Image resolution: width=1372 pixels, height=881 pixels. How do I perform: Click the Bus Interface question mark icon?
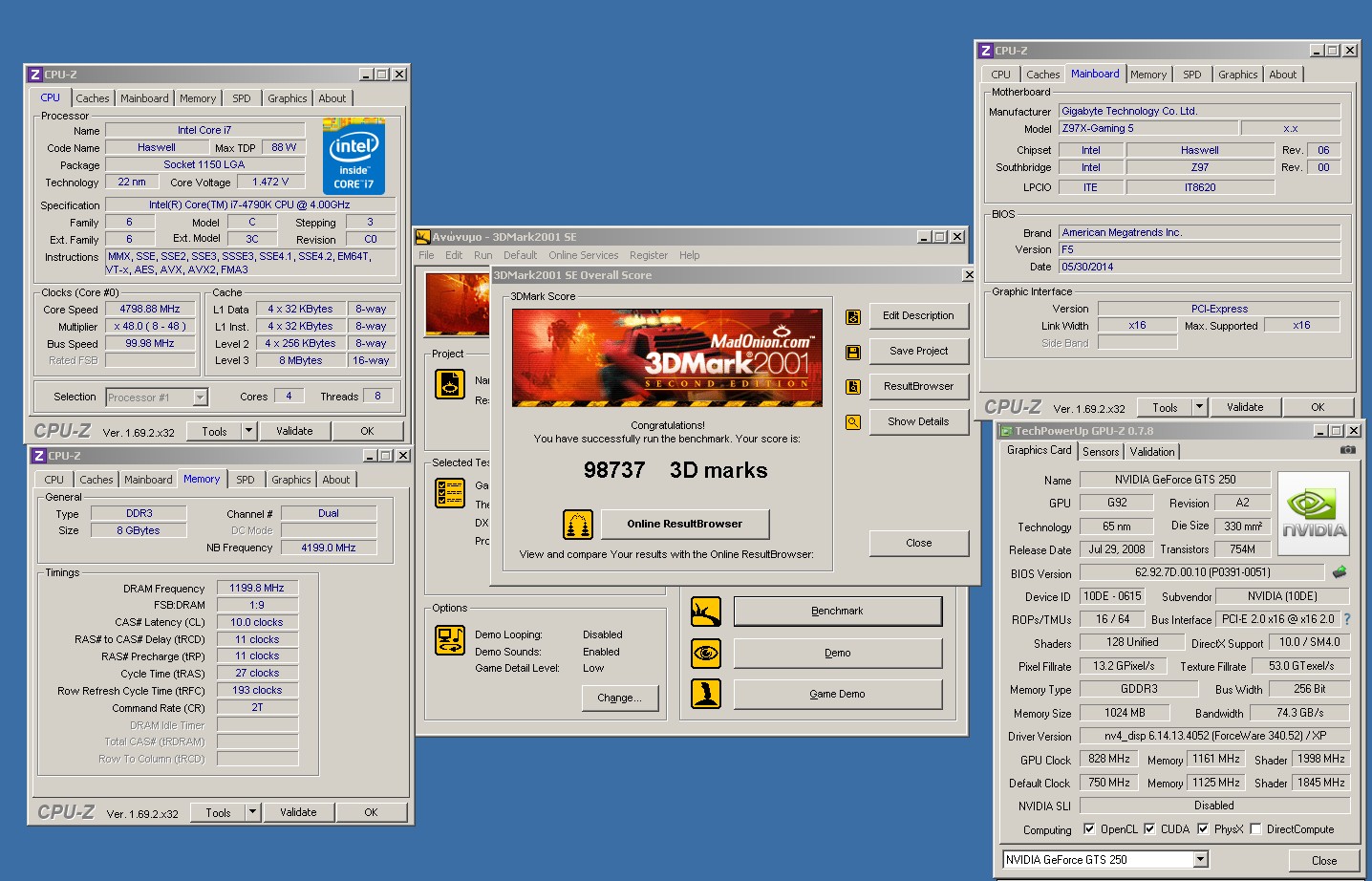point(1347,619)
